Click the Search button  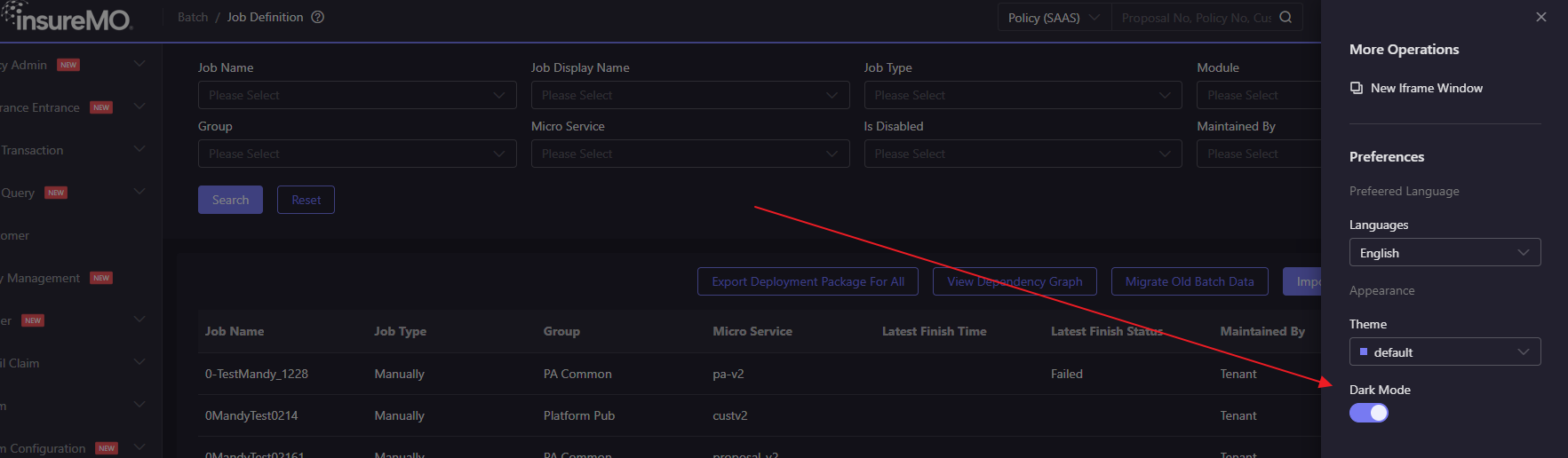point(230,200)
